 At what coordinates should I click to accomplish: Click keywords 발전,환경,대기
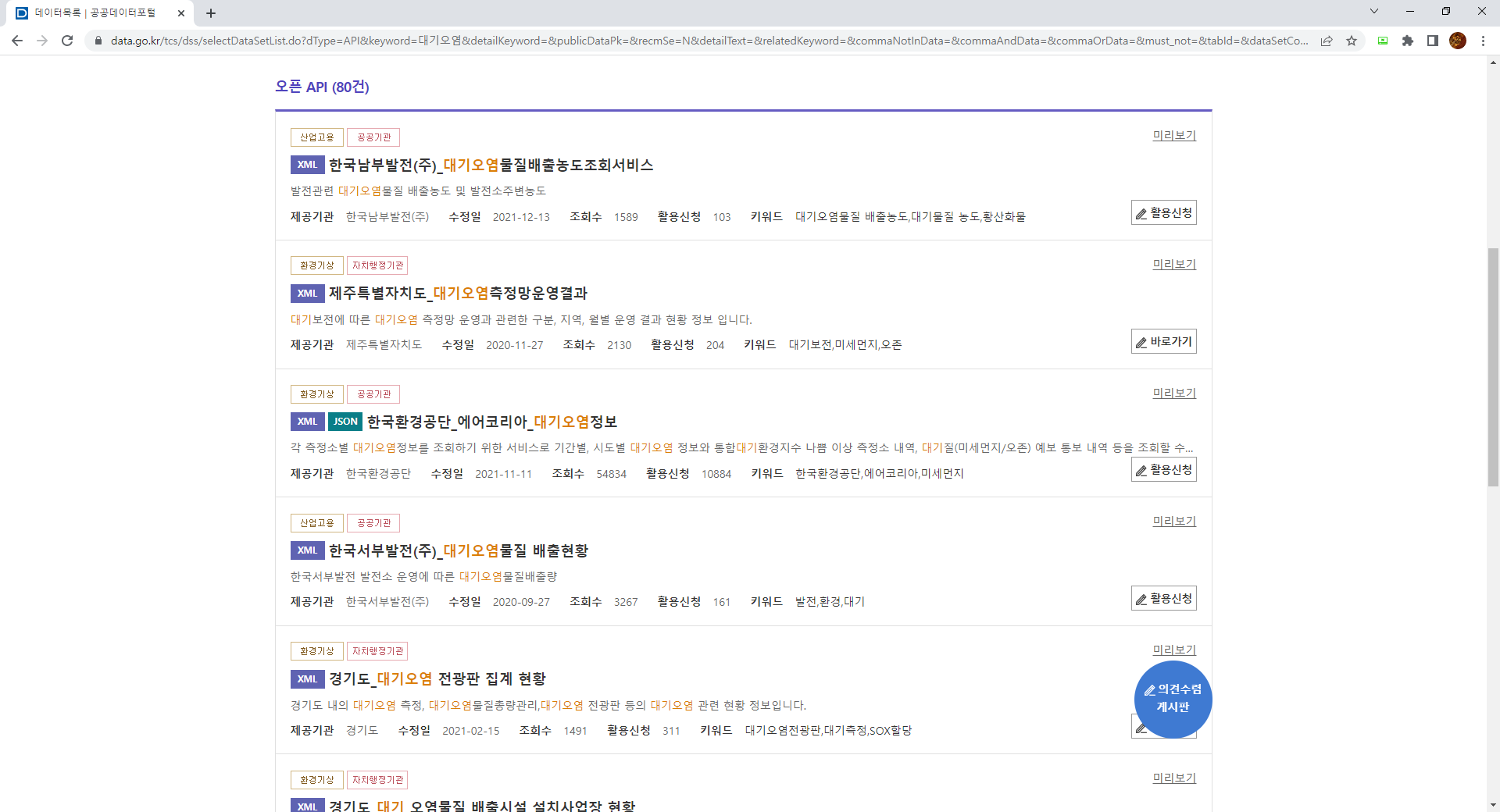(830, 602)
